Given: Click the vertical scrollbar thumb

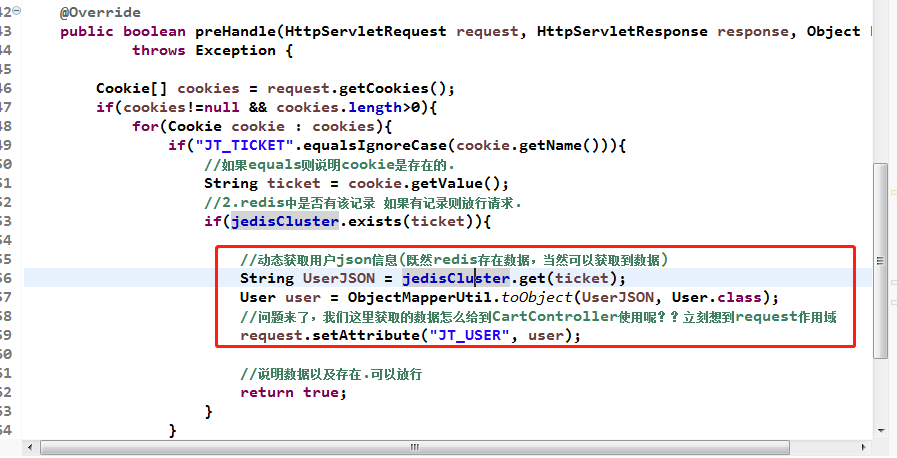Looking at the screenshot, I should tap(880, 260).
